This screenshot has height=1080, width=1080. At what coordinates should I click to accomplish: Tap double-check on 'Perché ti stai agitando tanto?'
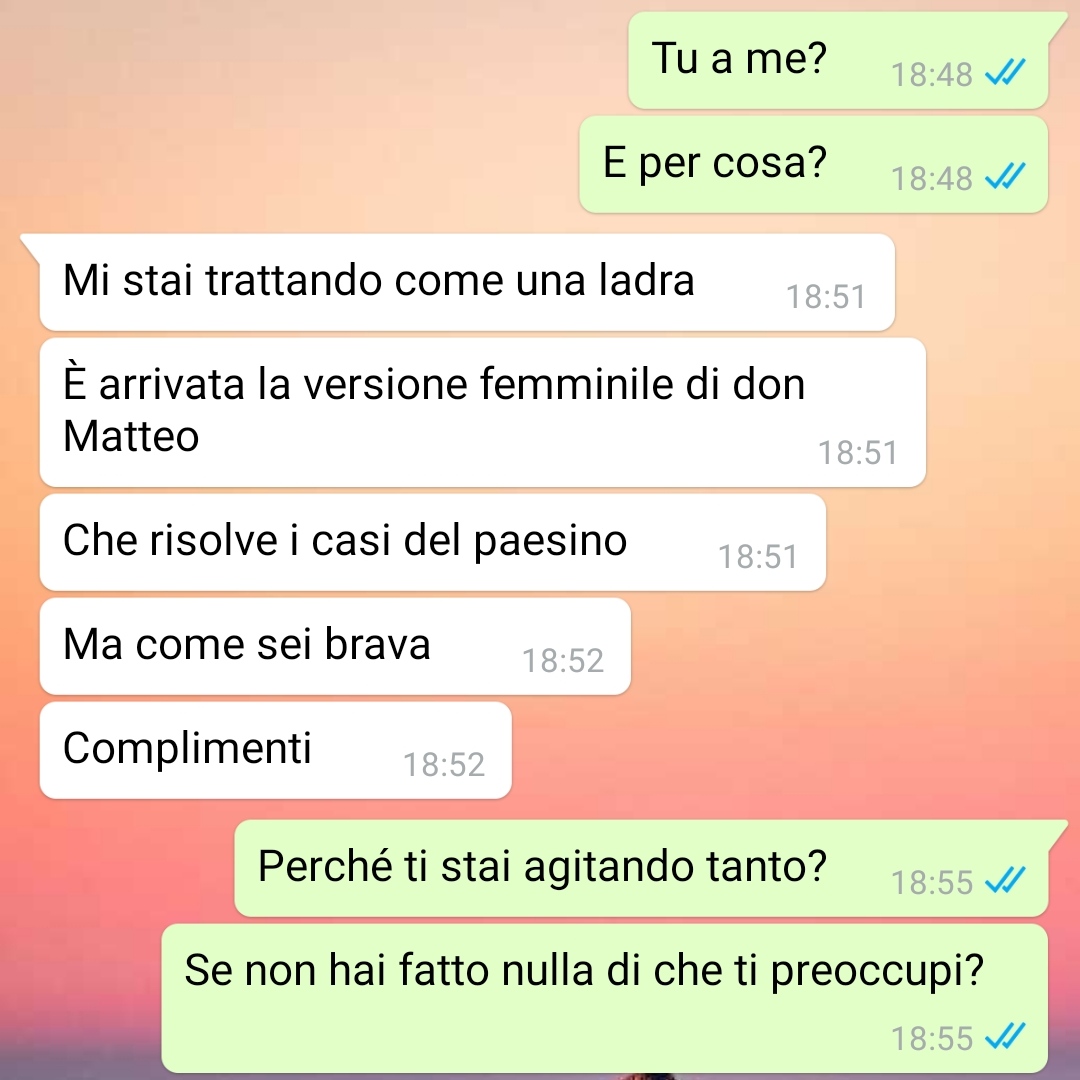coord(1006,880)
